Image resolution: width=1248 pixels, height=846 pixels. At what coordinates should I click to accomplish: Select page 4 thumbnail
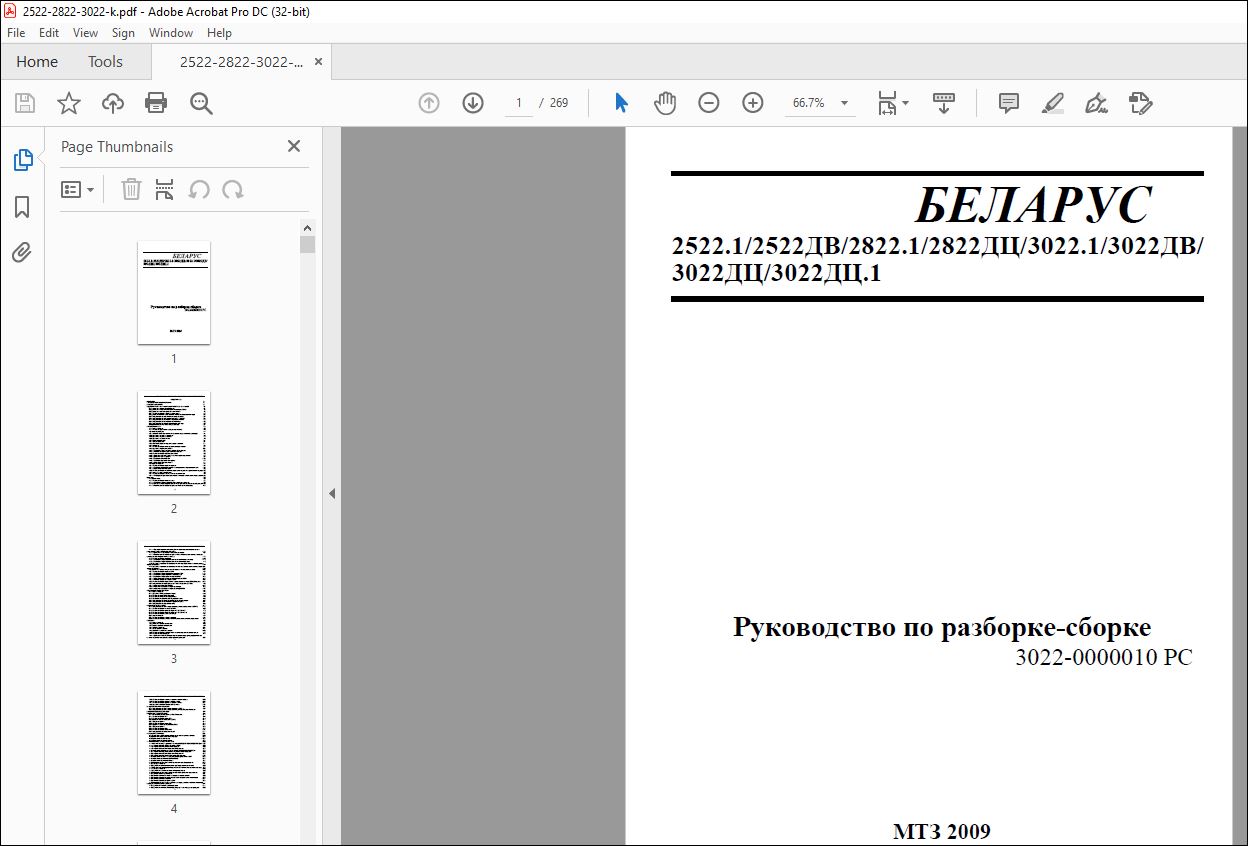pos(174,743)
